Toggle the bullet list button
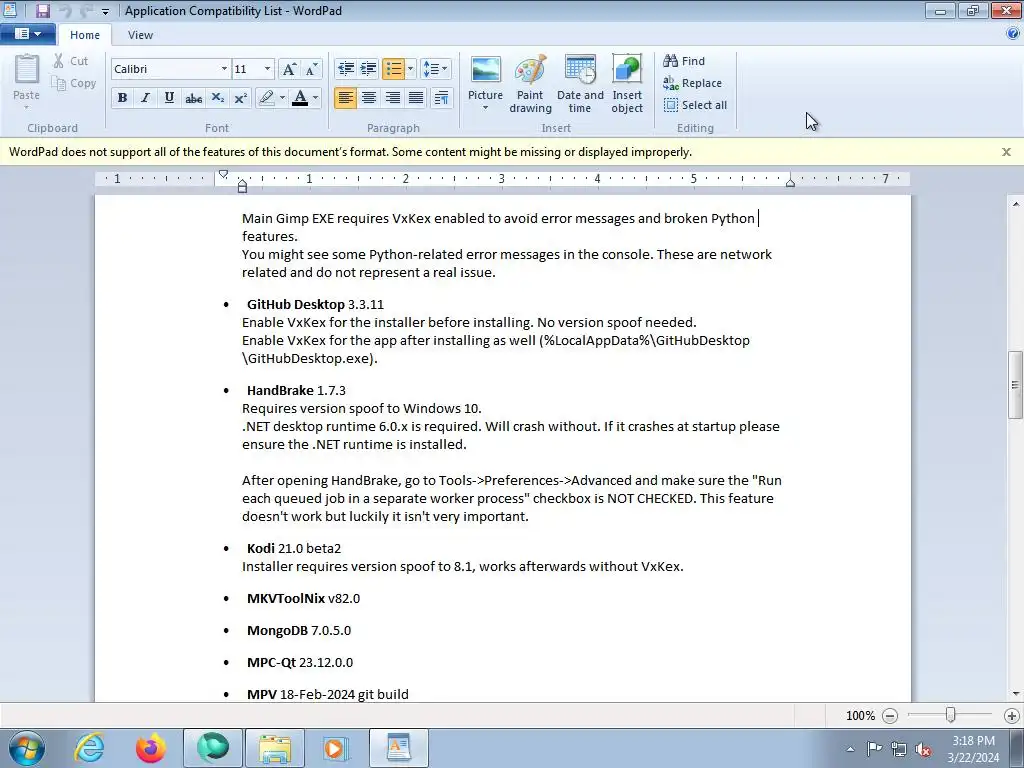Viewport: 1024px width, 768px height. click(393, 69)
